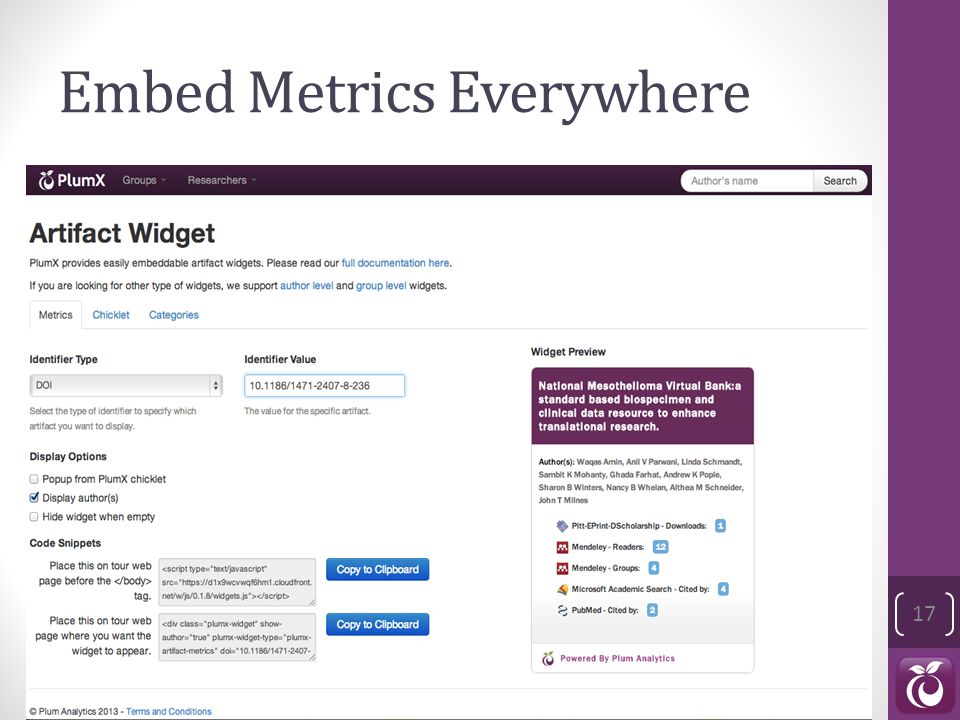Uncheck the Display author(s) checkbox
This screenshot has width=960, height=720.
[34, 498]
